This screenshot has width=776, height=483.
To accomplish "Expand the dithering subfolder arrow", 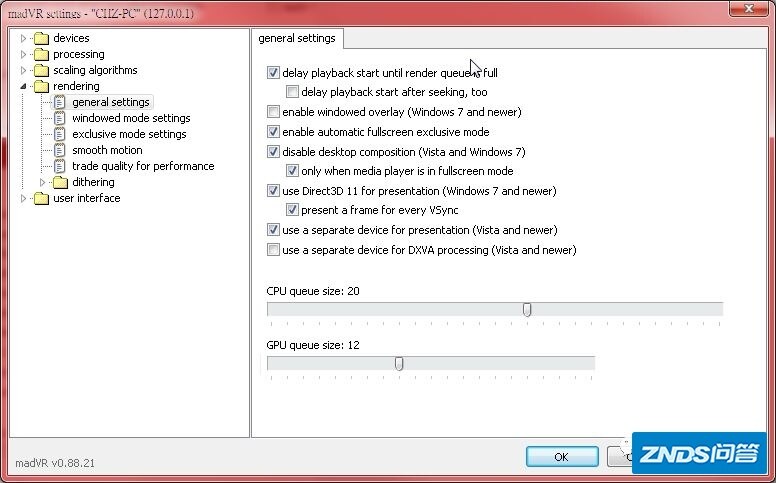I will (x=43, y=182).
